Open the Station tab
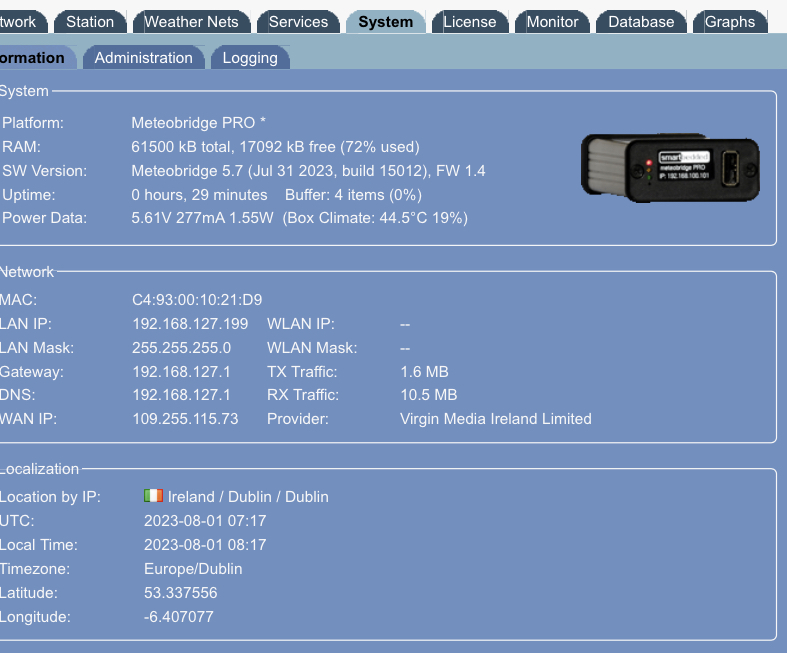Image resolution: width=787 pixels, height=653 pixels. tap(90, 22)
